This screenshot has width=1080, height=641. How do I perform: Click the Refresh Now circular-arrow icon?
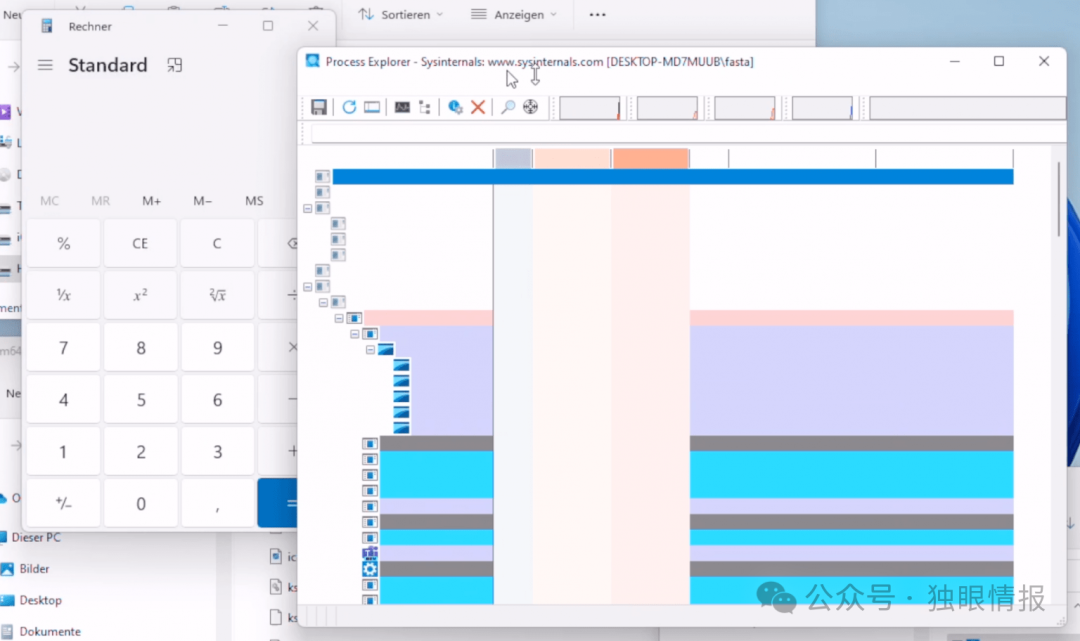coord(349,107)
